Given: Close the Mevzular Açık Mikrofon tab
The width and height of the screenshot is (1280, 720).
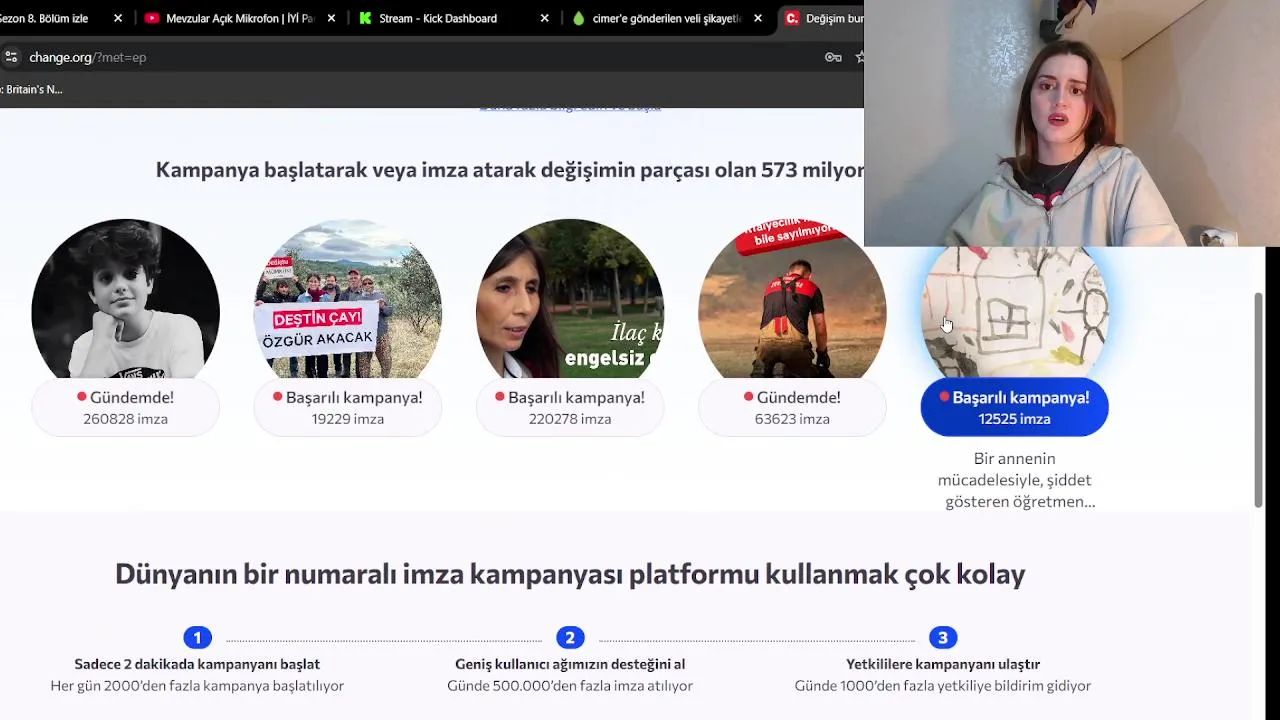Looking at the screenshot, I should coord(331,18).
